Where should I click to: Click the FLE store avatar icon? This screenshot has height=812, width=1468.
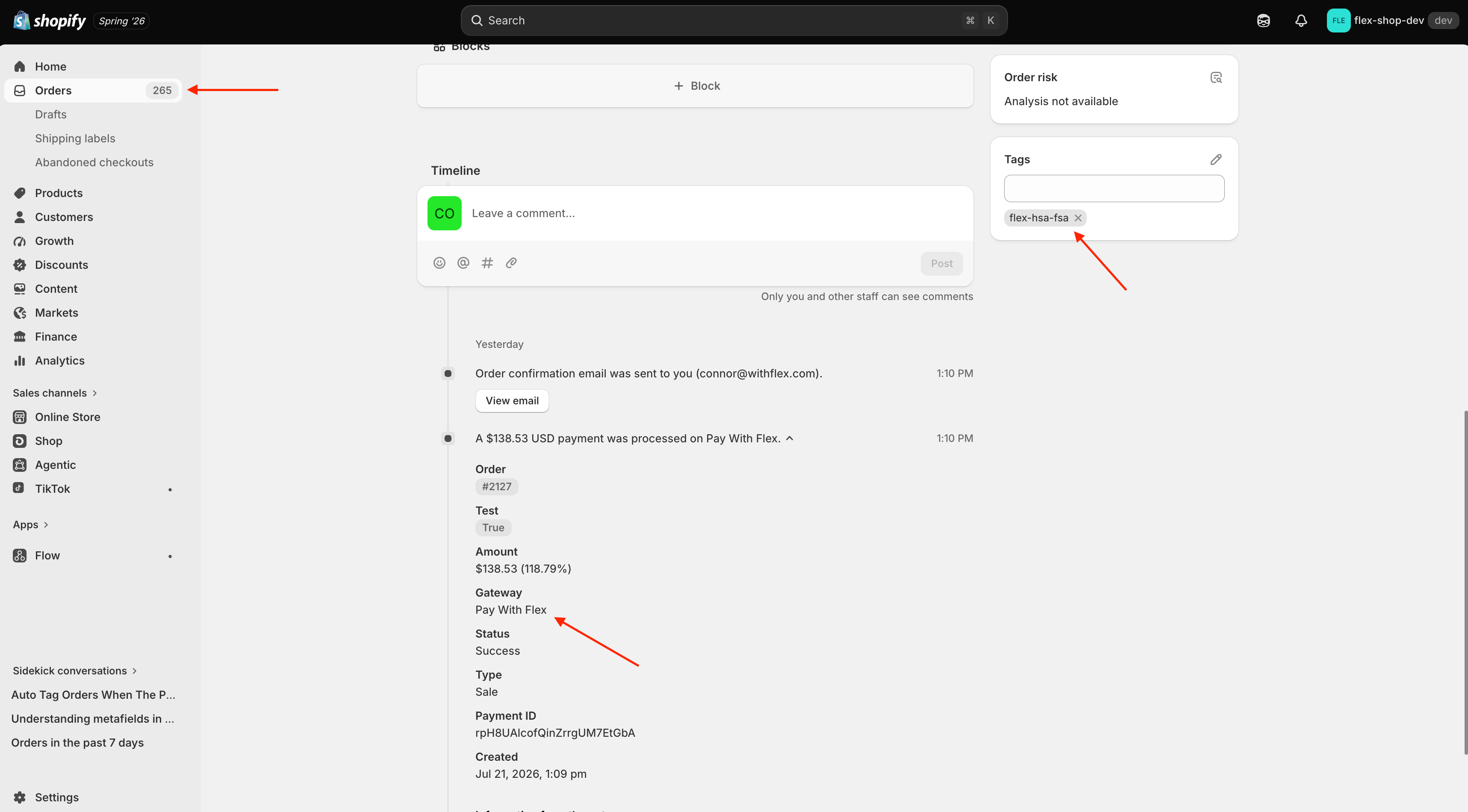coord(1338,21)
